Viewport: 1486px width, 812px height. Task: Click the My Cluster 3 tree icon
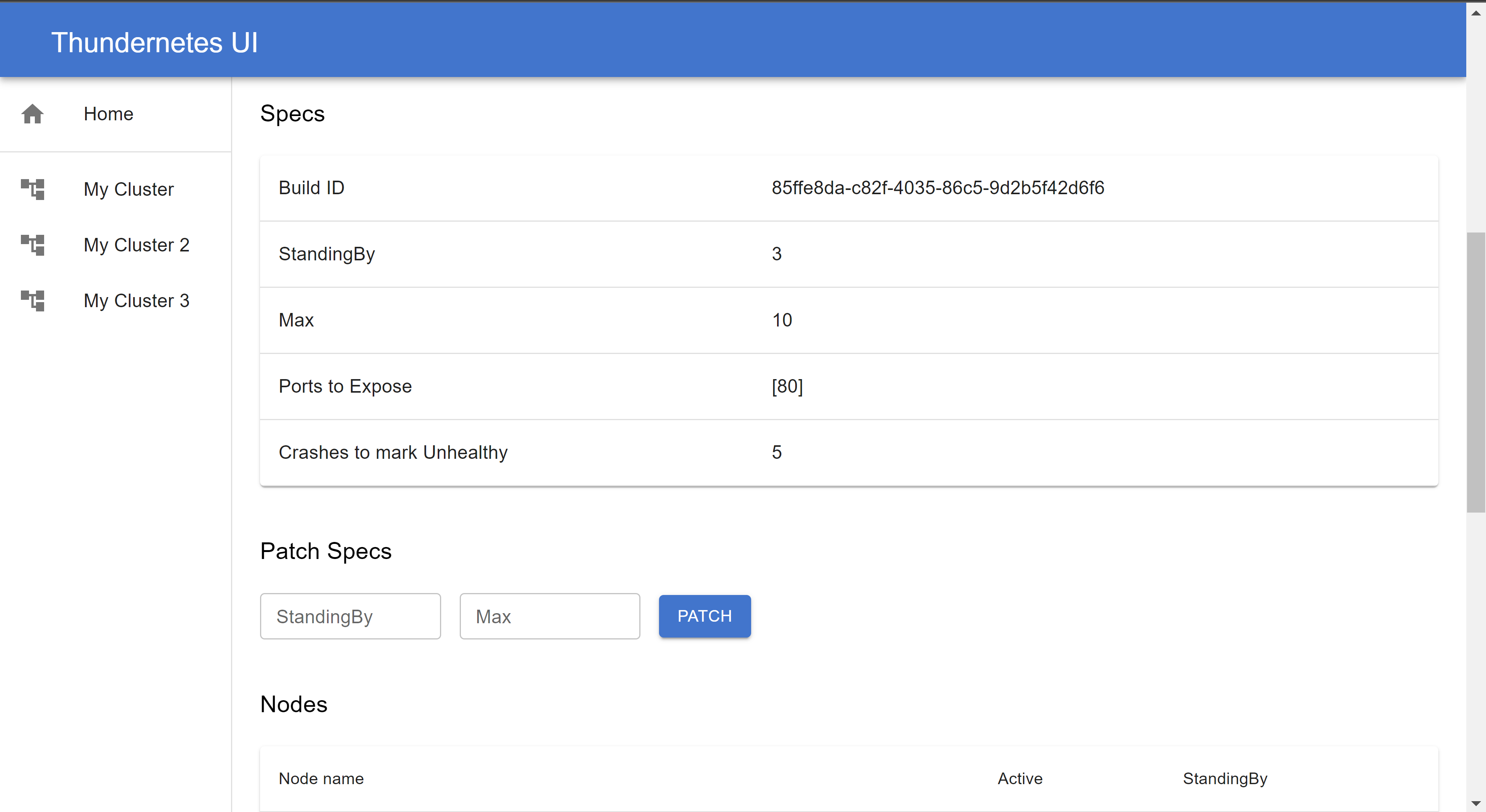tap(32, 301)
